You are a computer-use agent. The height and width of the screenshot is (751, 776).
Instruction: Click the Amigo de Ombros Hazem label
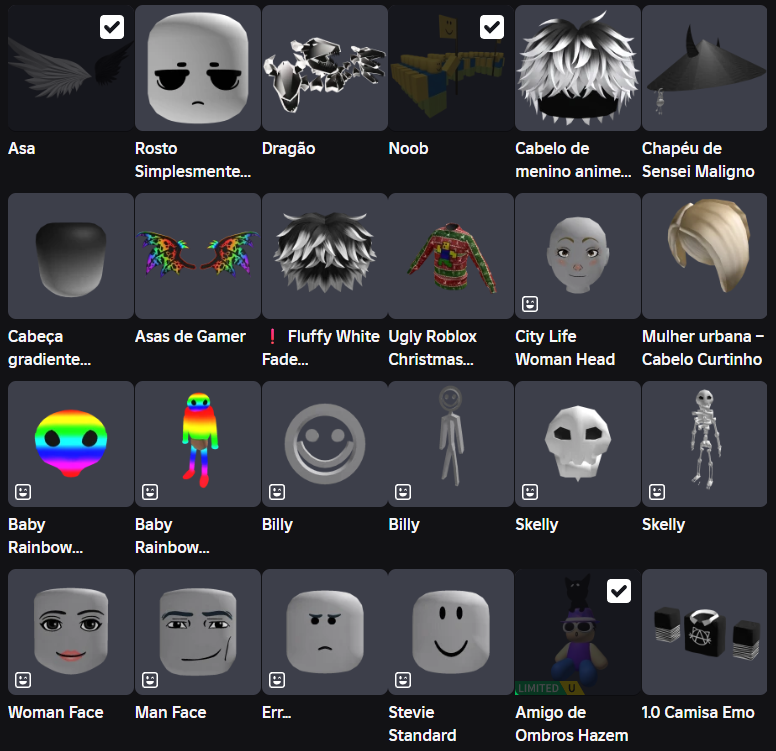click(572, 724)
